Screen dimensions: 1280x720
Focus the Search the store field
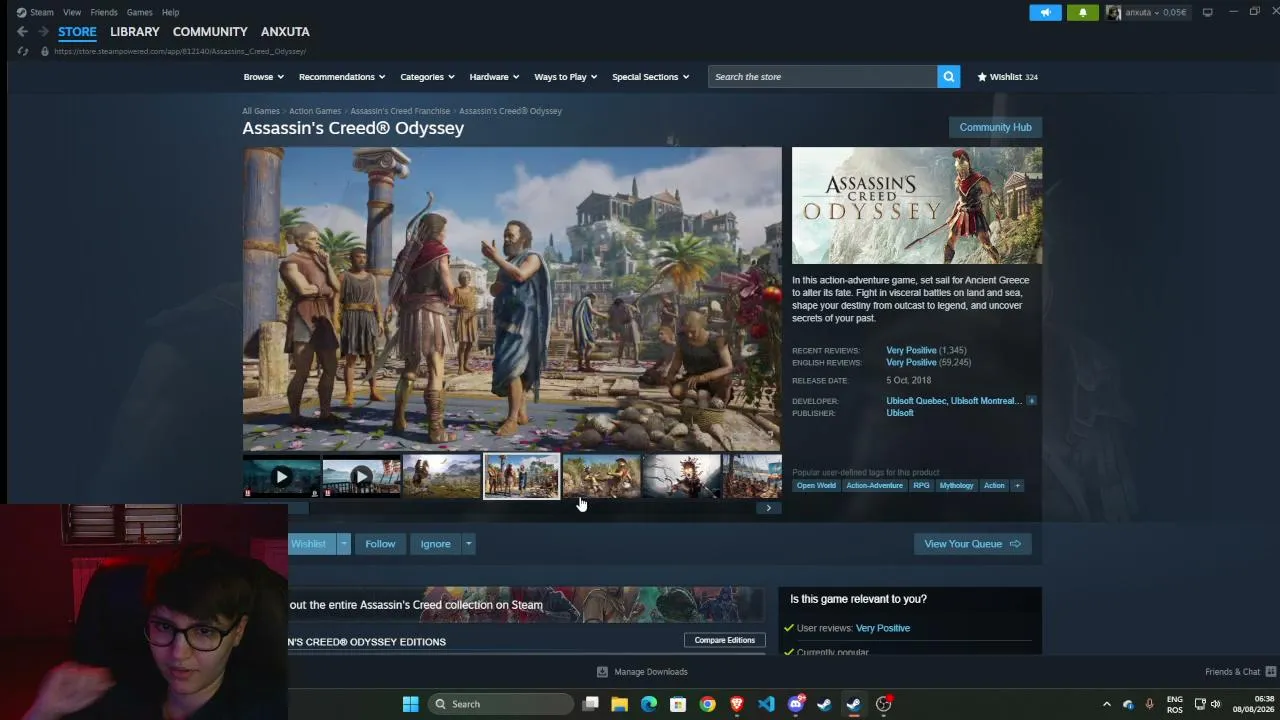pos(823,77)
